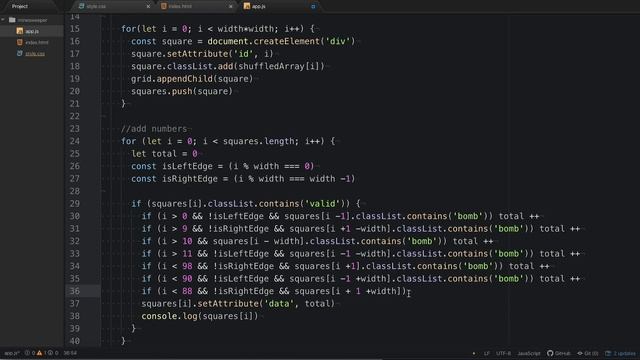Click the "squares[i].setAttribute('data', total)" line

[238, 304]
